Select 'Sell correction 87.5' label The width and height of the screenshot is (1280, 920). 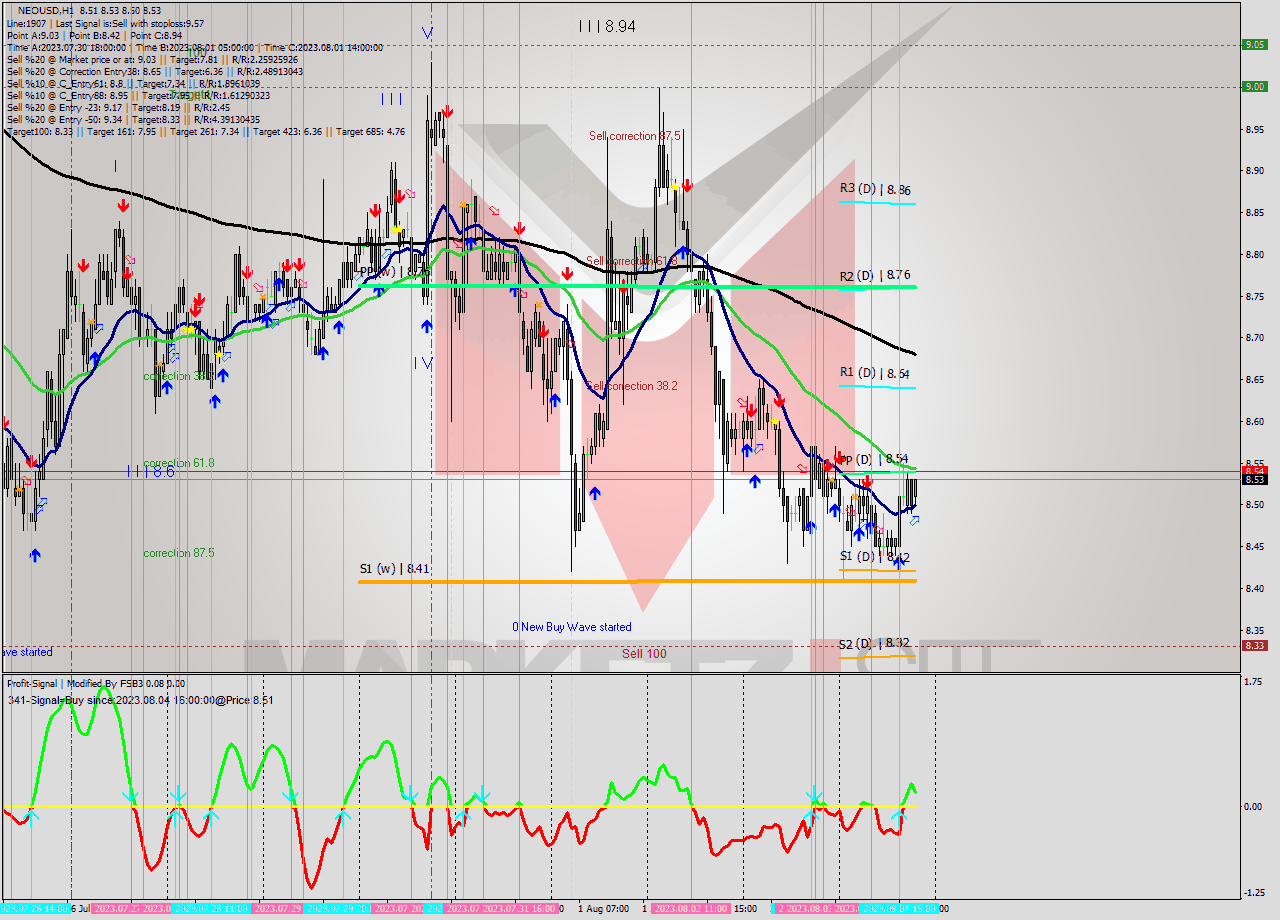tap(635, 136)
